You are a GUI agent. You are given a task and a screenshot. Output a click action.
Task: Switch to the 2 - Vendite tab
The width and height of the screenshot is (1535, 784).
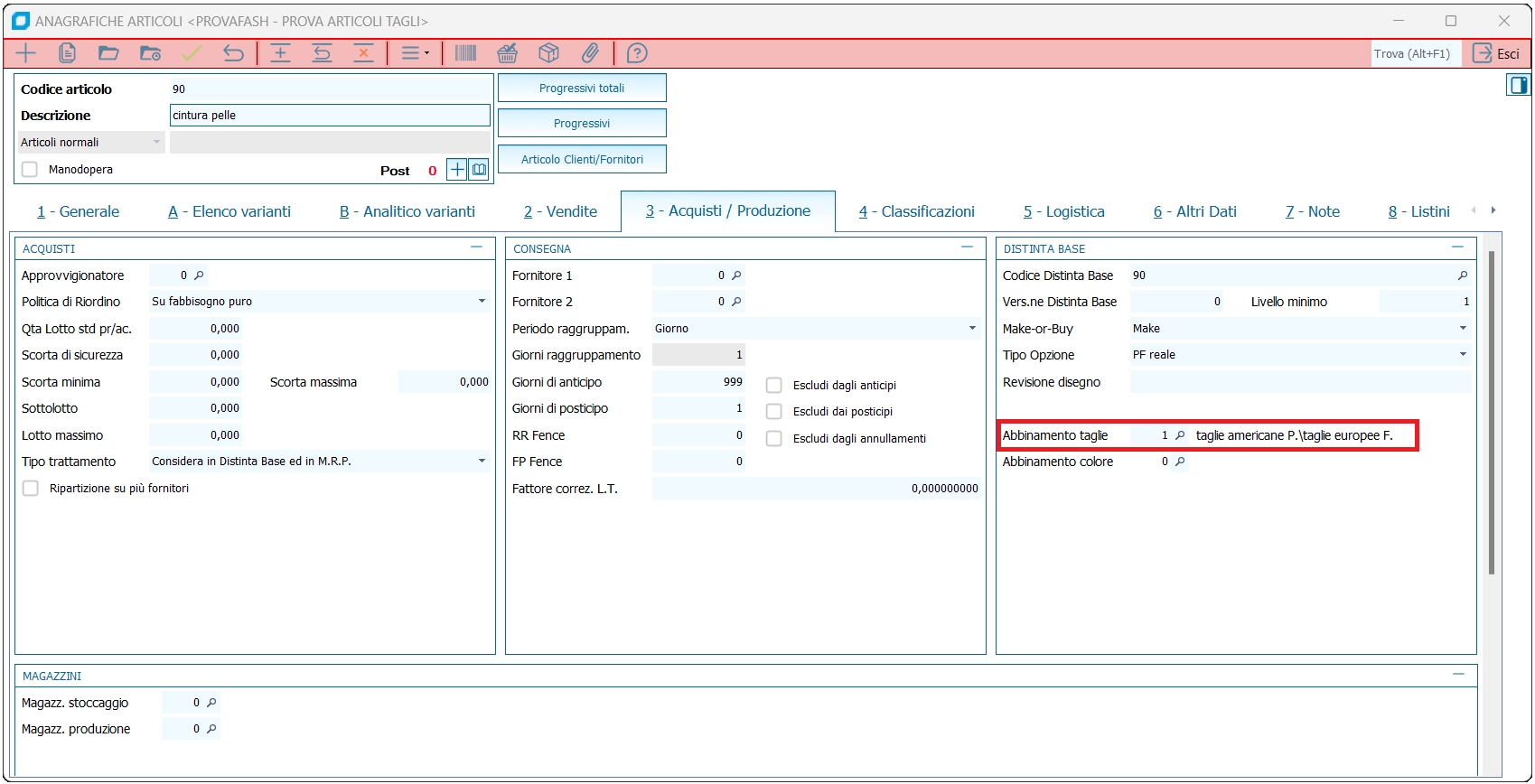pyautogui.click(x=560, y=211)
